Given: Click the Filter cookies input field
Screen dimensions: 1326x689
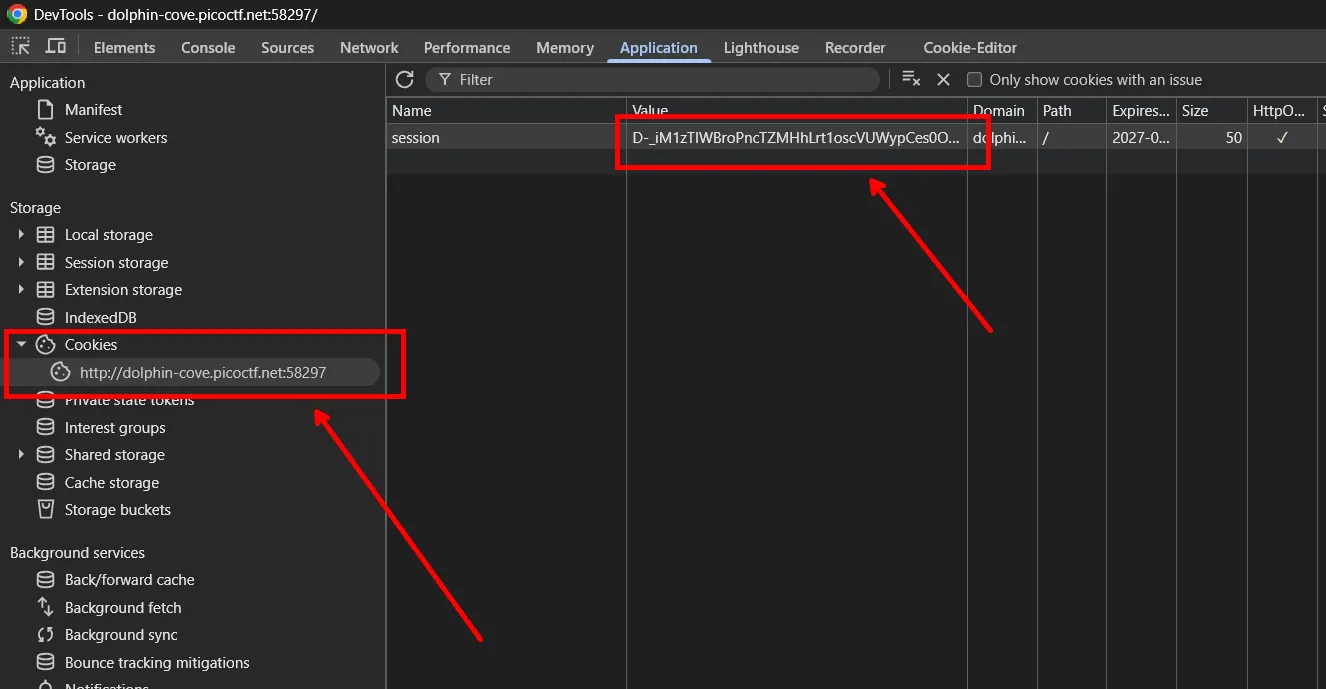Looking at the screenshot, I should (x=652, y=79).
